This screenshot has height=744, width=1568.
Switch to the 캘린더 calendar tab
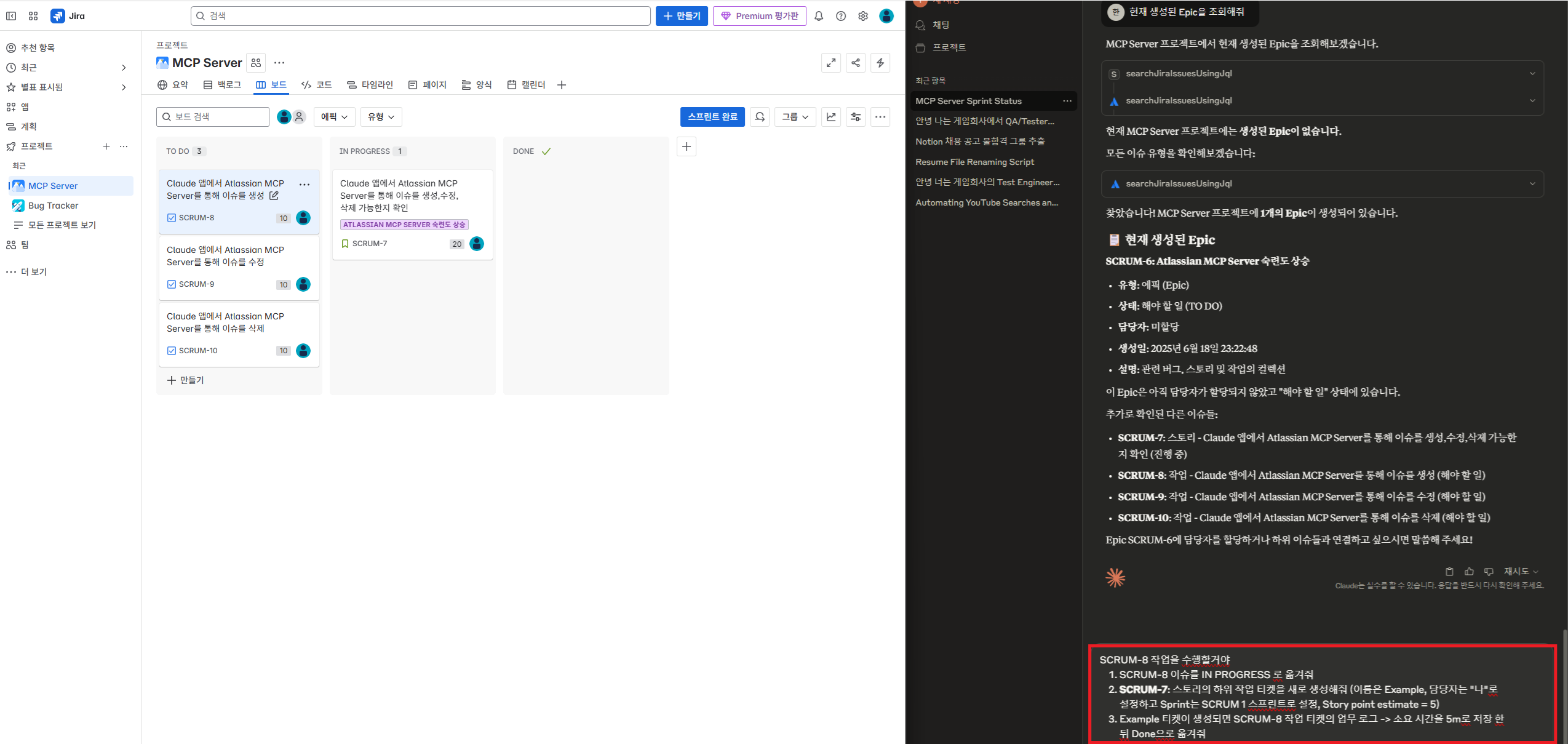coord(526,85)
